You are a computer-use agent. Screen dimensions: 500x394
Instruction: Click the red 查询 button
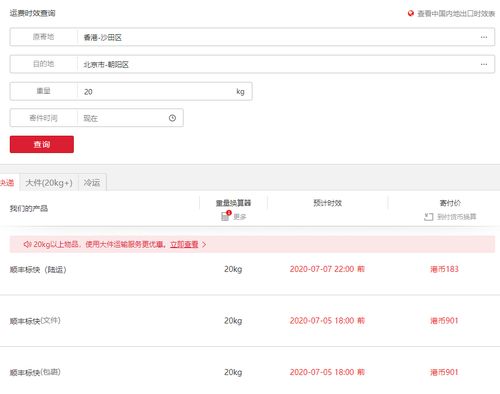[42, 144]
